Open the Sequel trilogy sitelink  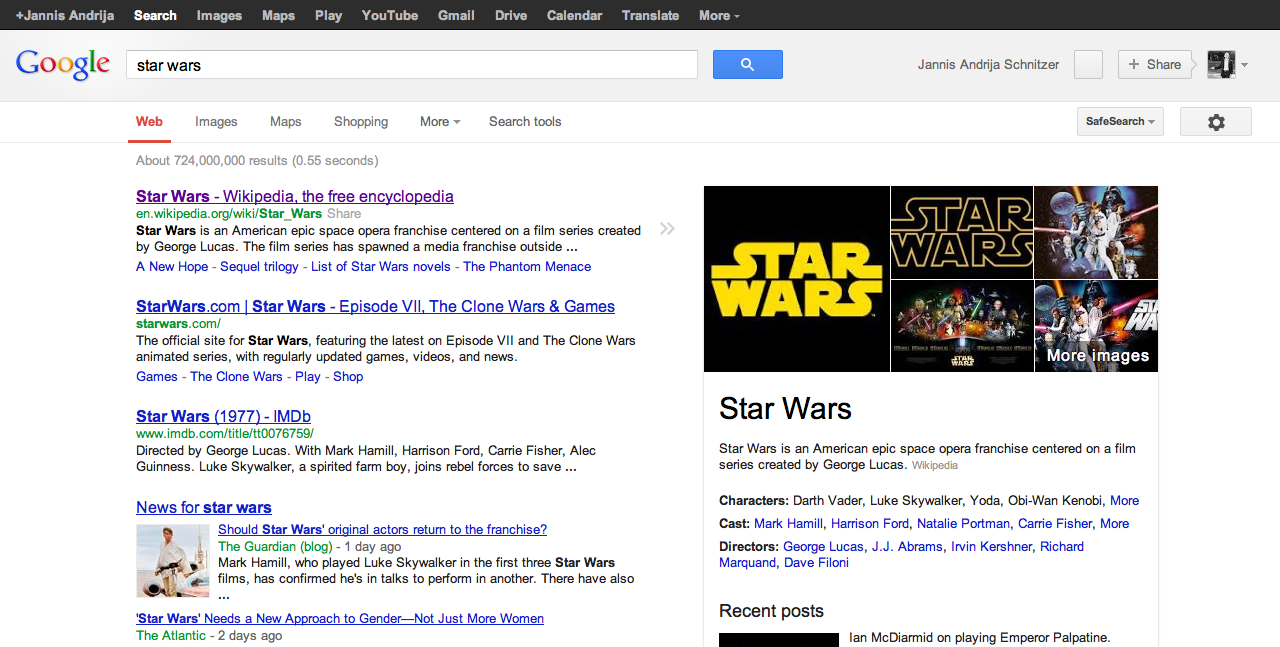pos(259,267)
